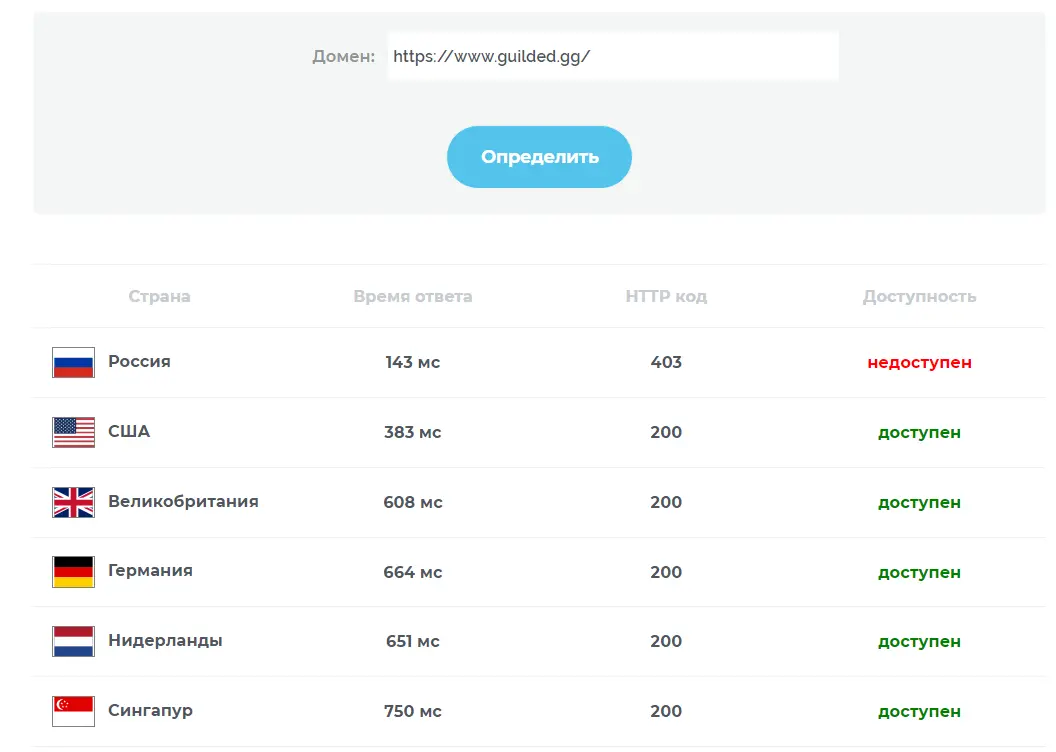Click the 200 code in Великобритания row
Image resolution: width=1056 pixels, height=752 pixels.
(666, 502)
